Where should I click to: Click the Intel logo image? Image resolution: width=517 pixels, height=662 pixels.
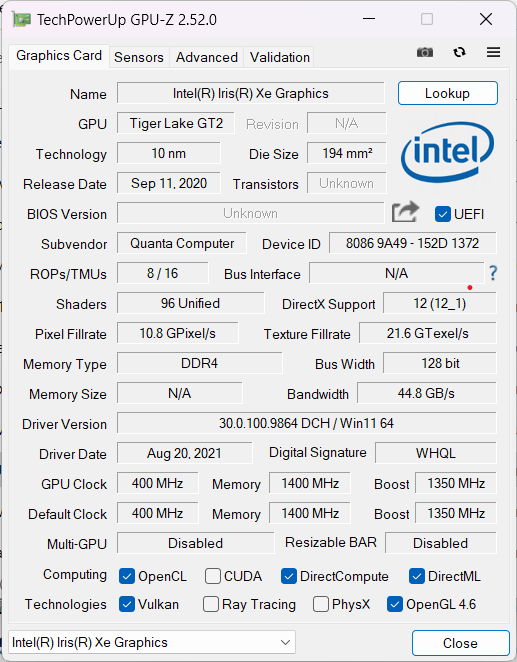click(x=447, y=152)
